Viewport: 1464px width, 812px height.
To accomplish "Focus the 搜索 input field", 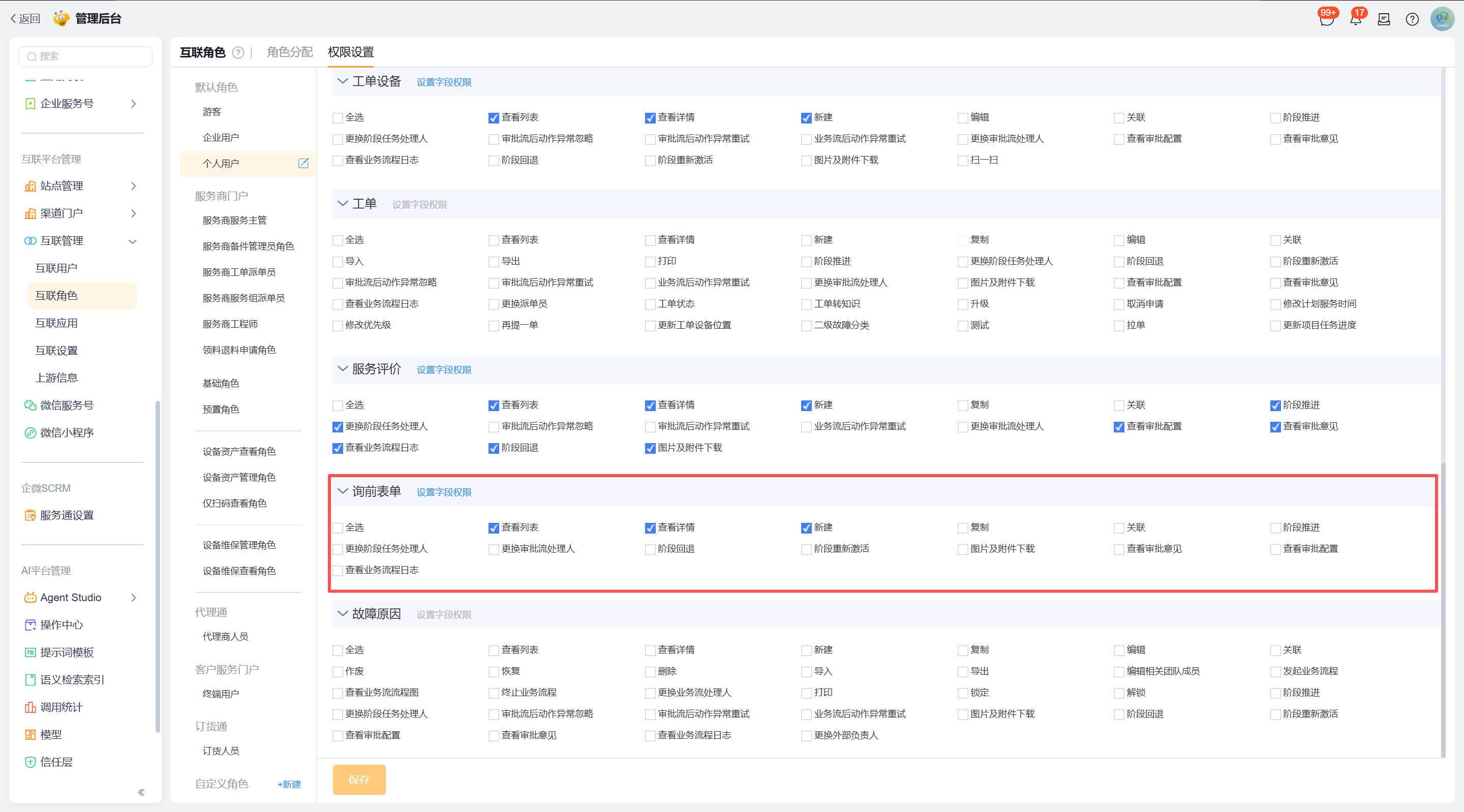I will click(x=85, y=56).
